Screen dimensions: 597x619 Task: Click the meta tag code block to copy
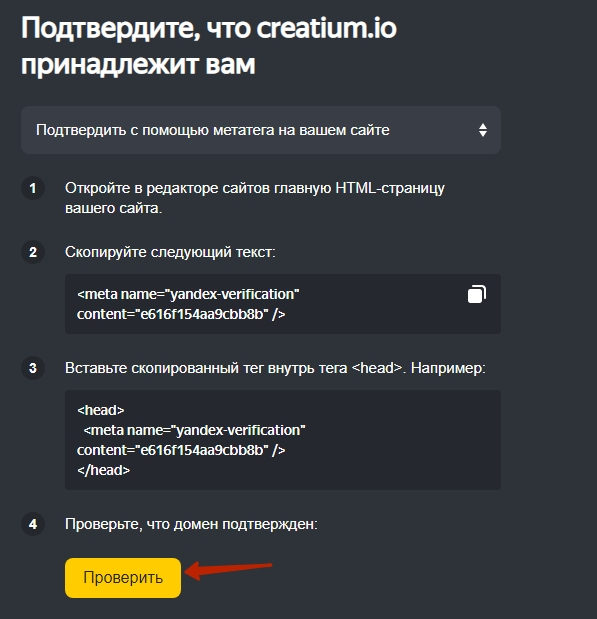(x=283, y=304)
